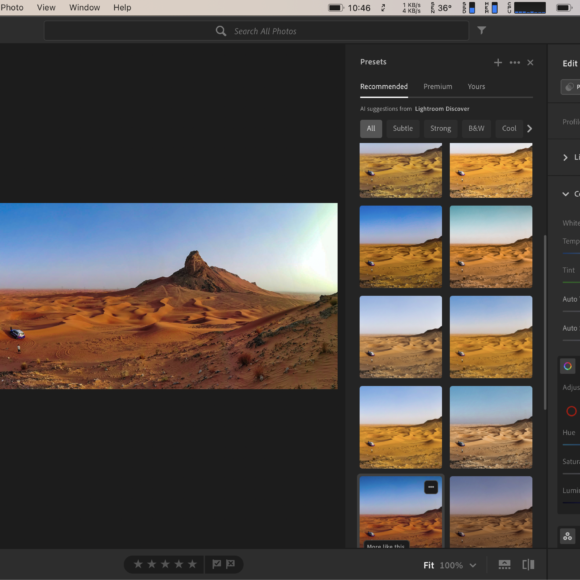Viewport: 580px width, 580px height.
Task: Click the main desert photo
Action: tap(169, 296)
